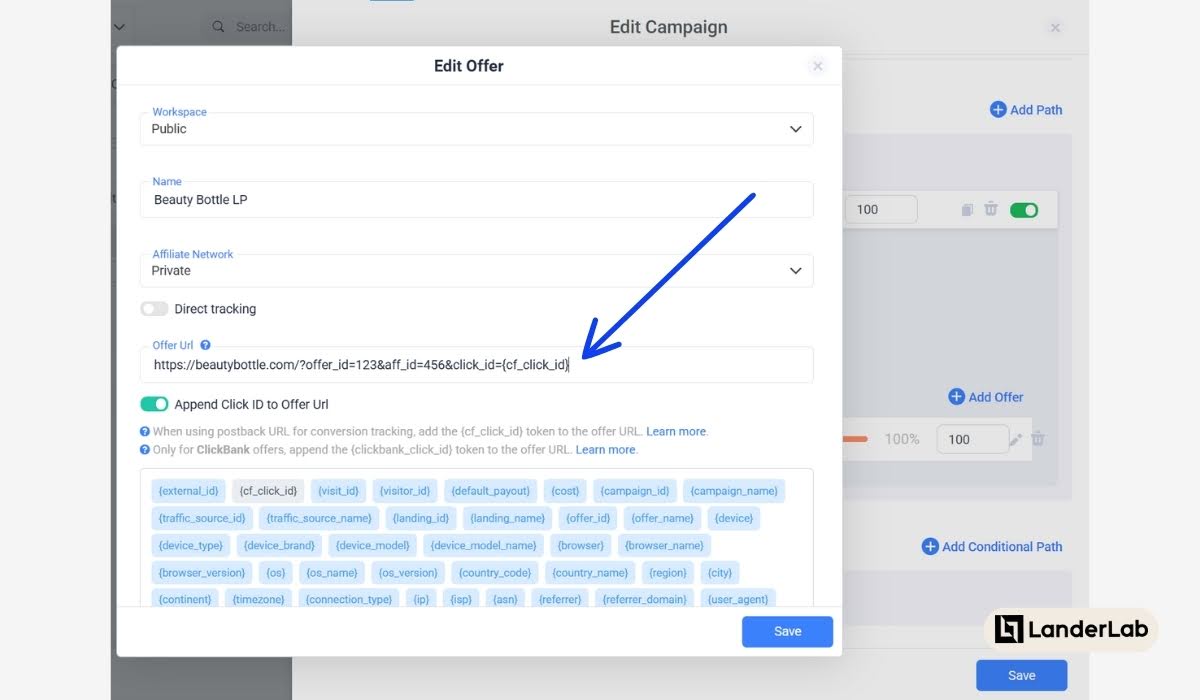Edit the offer using the pencil icon
Viewport: 1200px width, 700px height.
pos(1016,439)
